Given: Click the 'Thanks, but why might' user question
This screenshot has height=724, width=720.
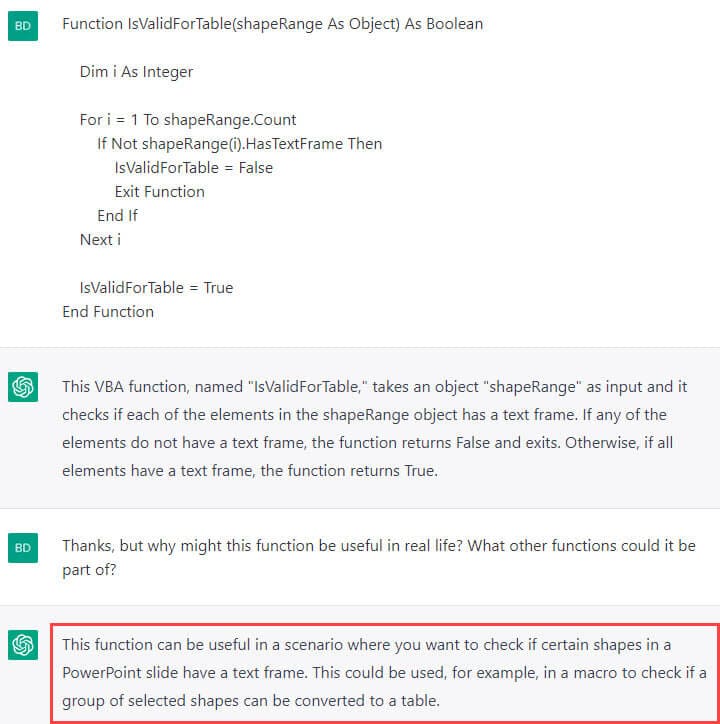Looking at the screenshot, I should (379, 558).
